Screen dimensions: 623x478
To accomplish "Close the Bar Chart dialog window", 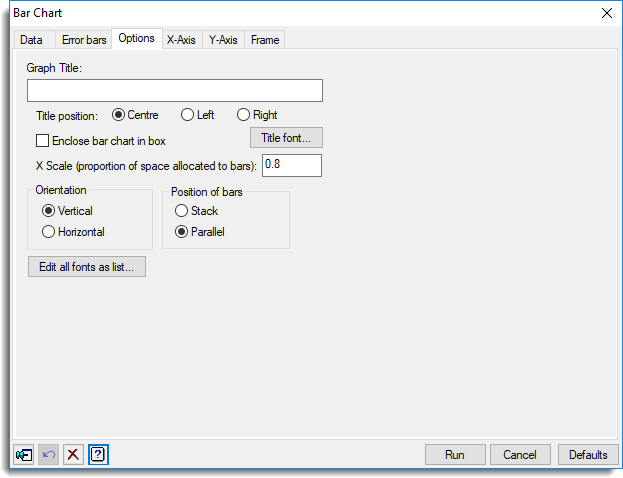I will [606, 13].
